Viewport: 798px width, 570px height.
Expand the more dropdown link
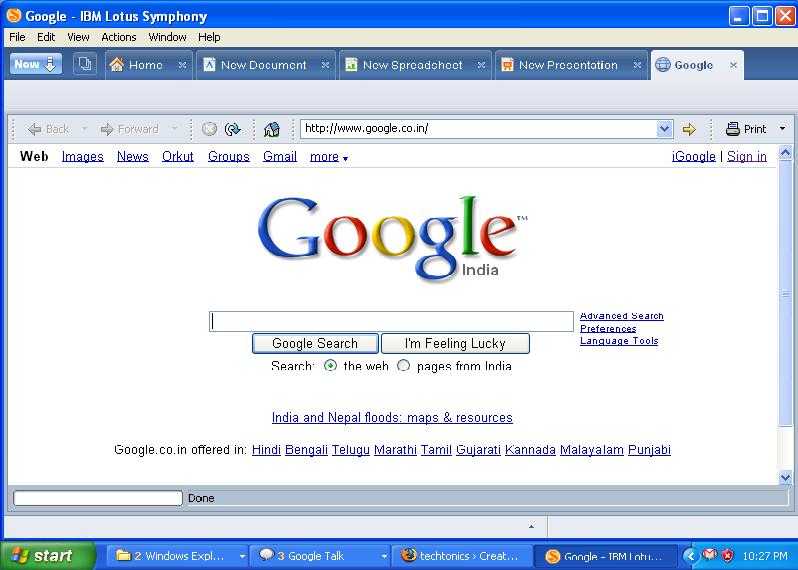329,157
